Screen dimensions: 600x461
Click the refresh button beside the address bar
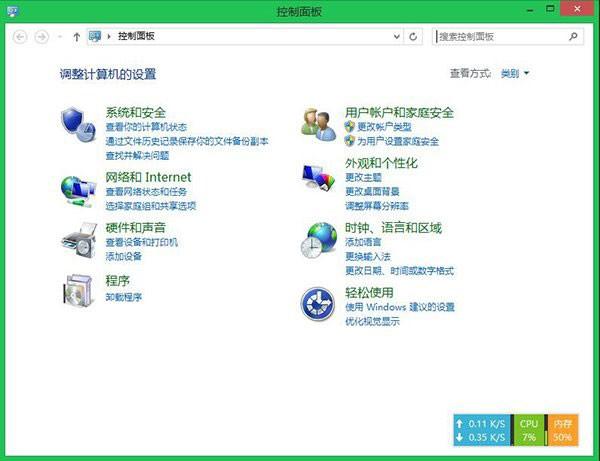coord(413,37)
